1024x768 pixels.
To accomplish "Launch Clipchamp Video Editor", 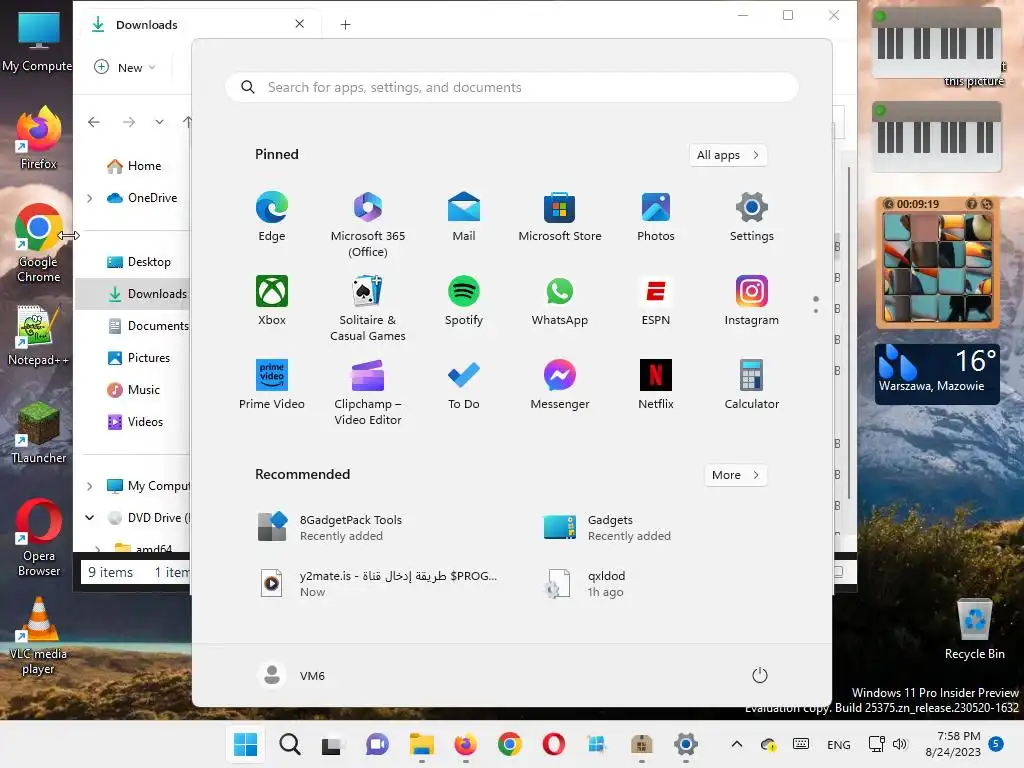I will click(x=368, y=392).
